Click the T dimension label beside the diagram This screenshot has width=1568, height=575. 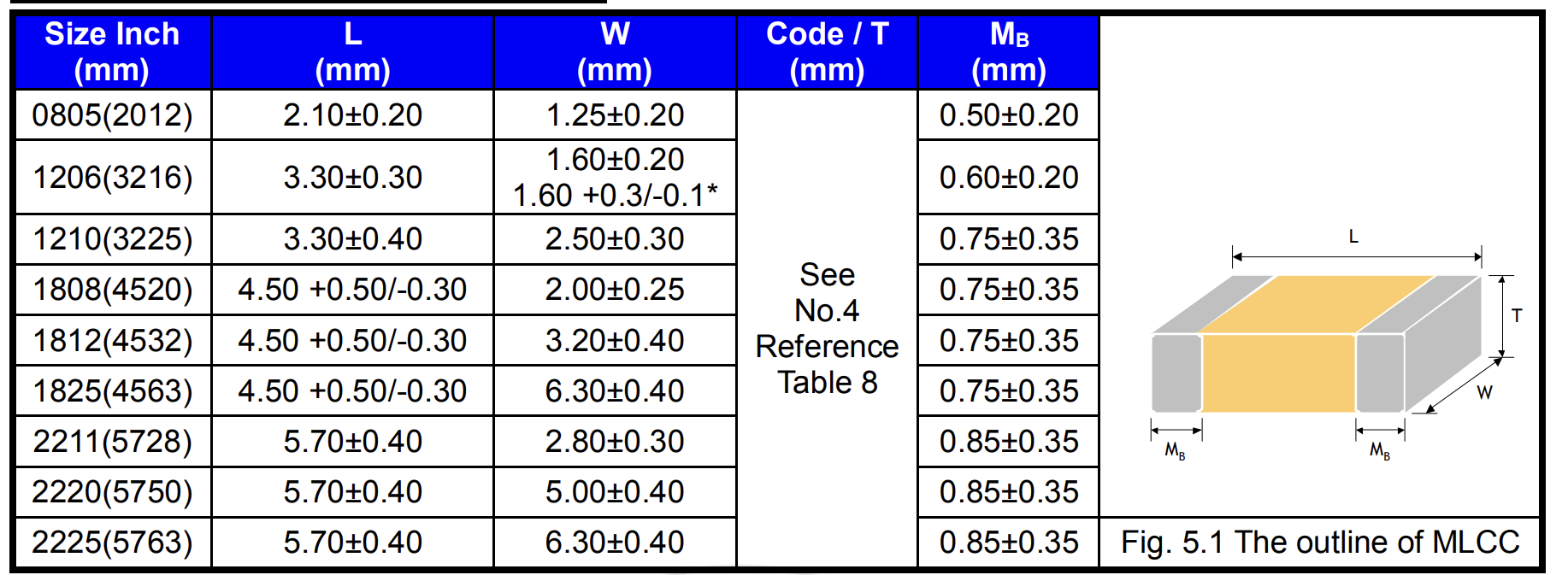(1517, 315)
